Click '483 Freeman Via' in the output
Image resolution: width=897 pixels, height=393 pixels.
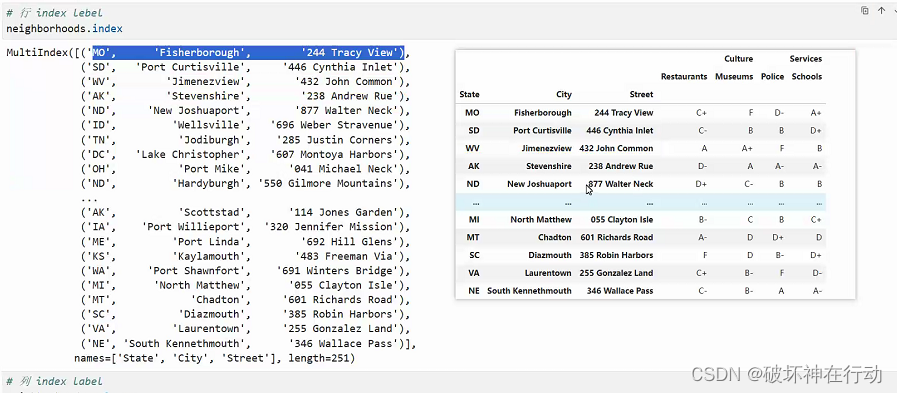pyautogui.click(x=346, y=256)
